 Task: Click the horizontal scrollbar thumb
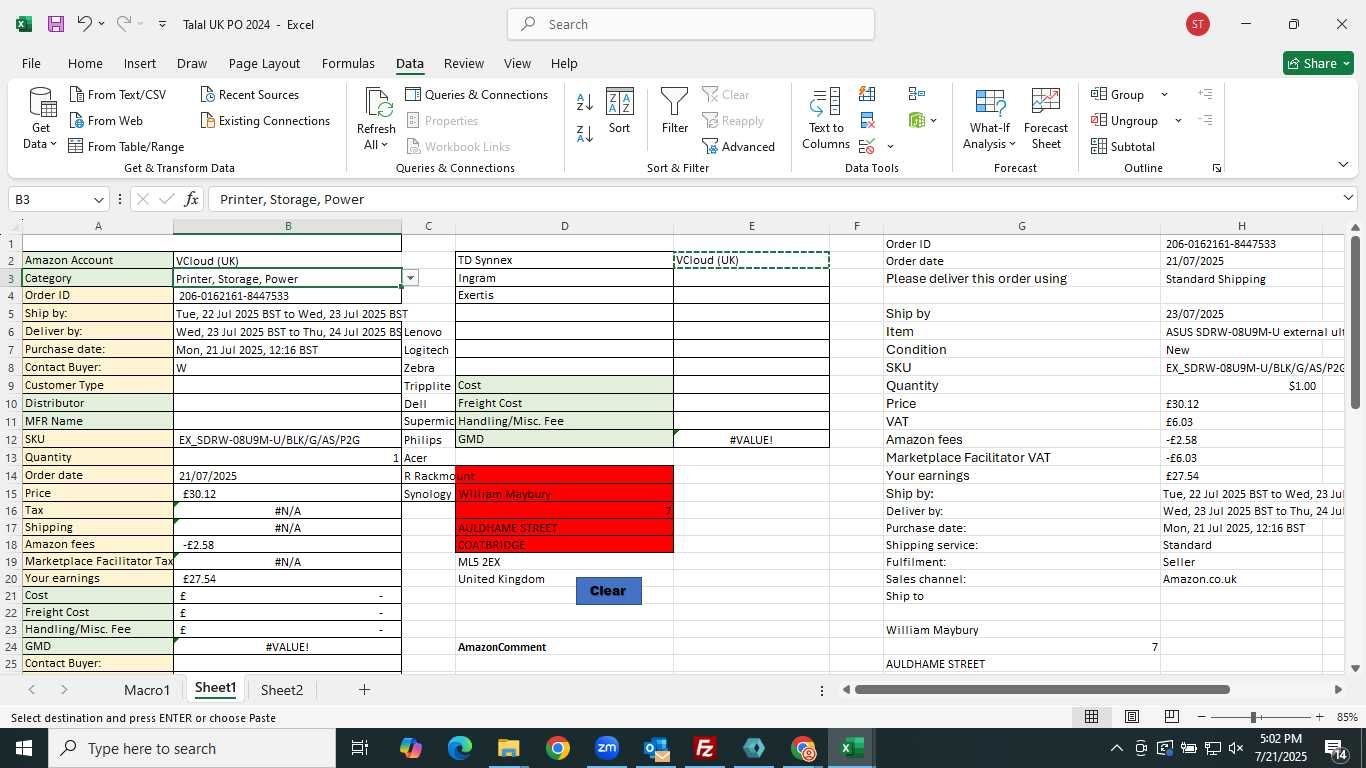tap(1042, 689)
